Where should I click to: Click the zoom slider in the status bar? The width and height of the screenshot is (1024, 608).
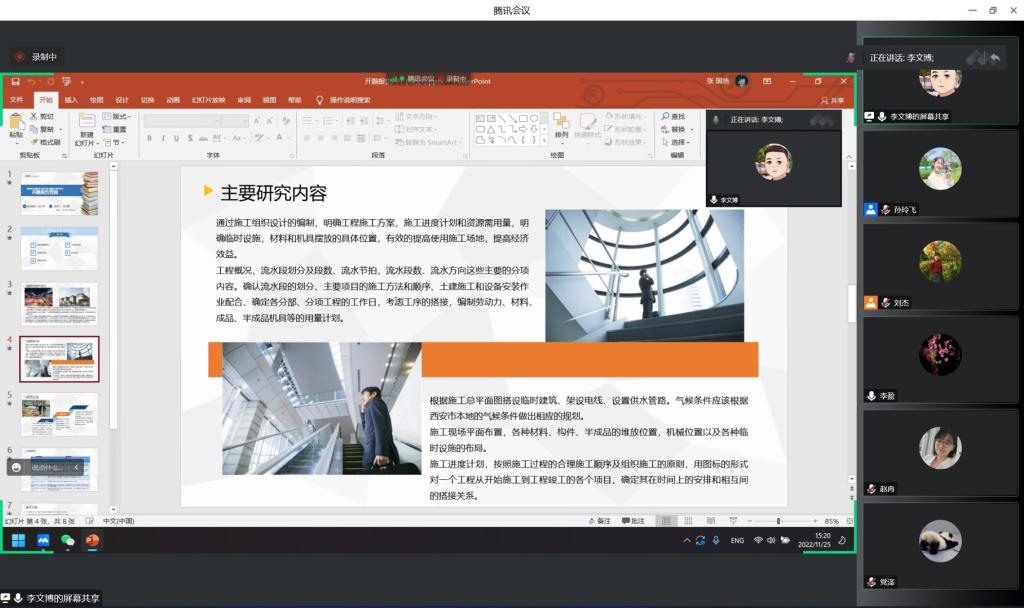780,521
